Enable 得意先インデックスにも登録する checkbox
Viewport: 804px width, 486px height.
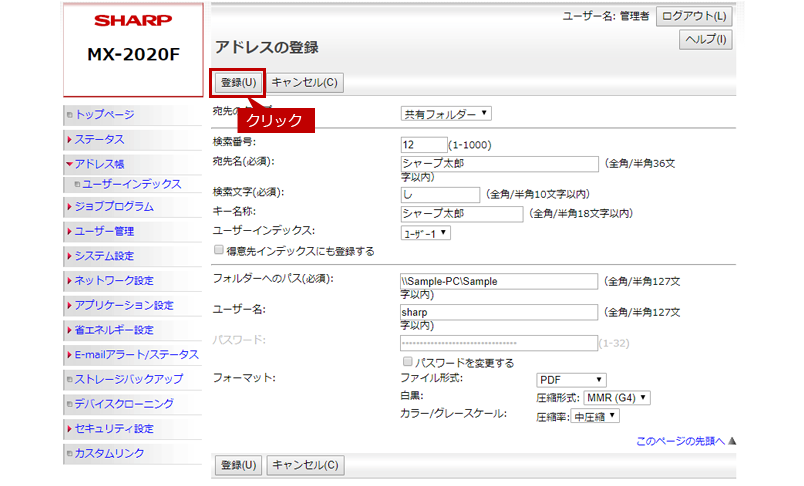[x=220, y=251]
